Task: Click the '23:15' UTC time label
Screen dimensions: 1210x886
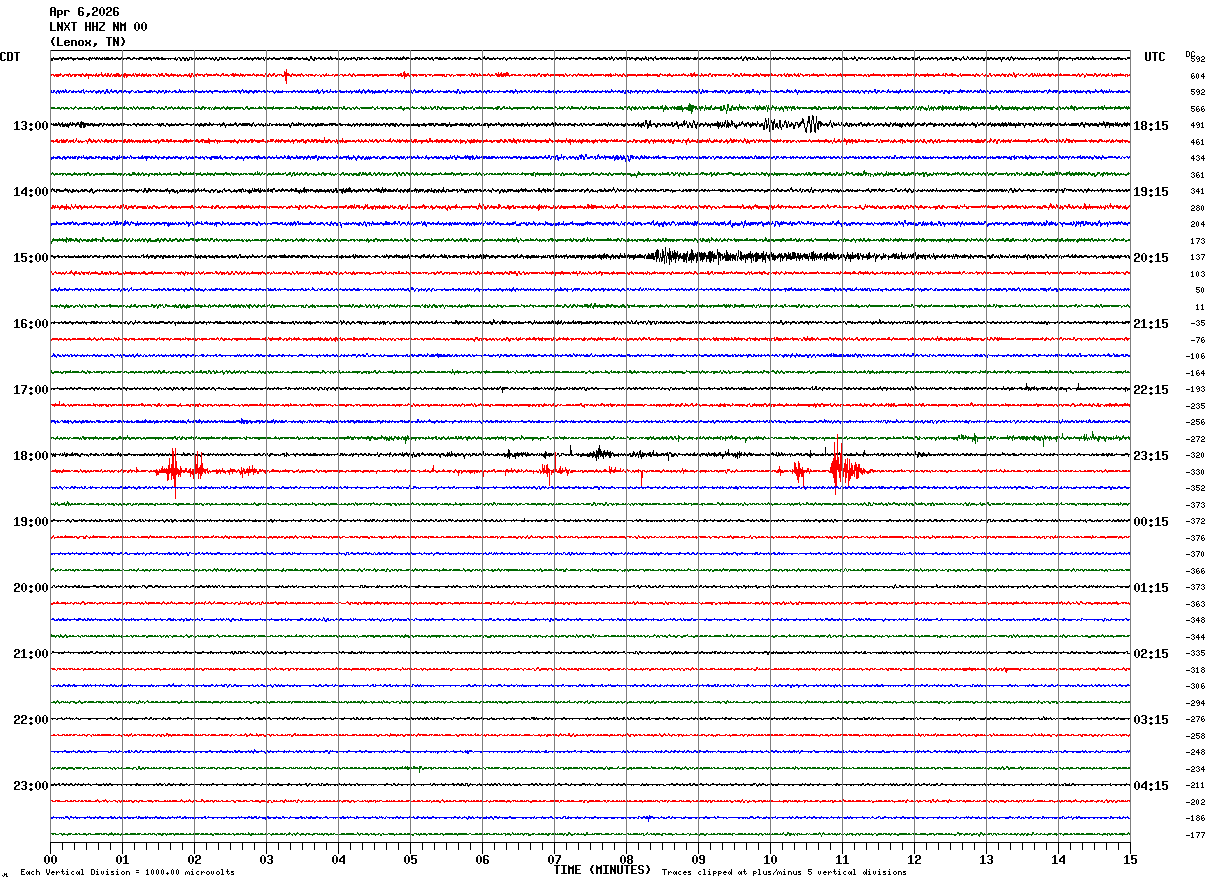Action: [1151, 456]
